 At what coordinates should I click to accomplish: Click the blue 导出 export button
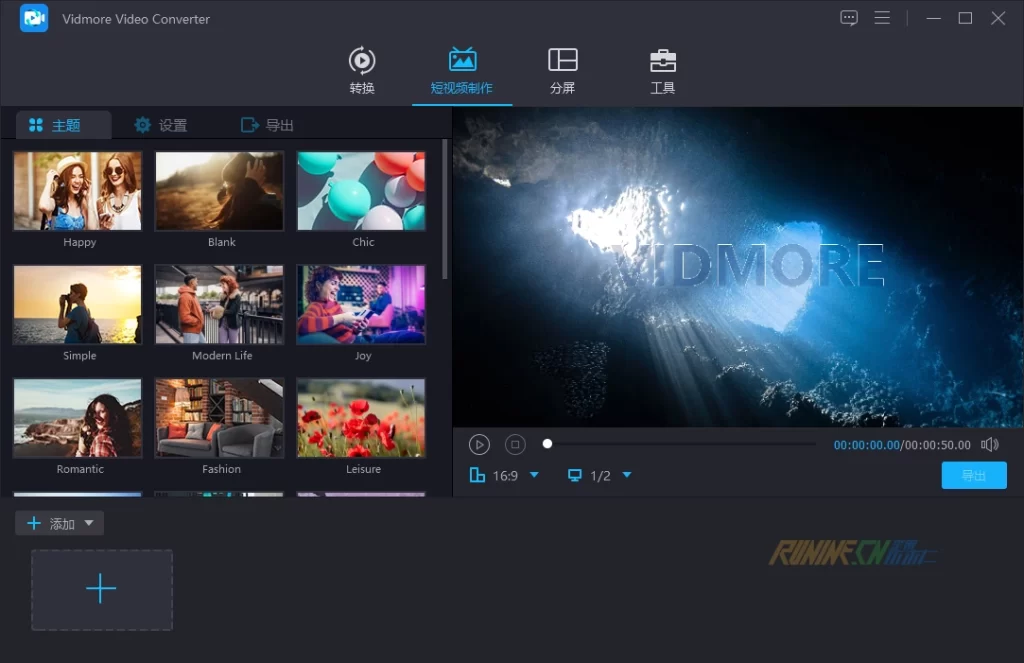(973, 475)
